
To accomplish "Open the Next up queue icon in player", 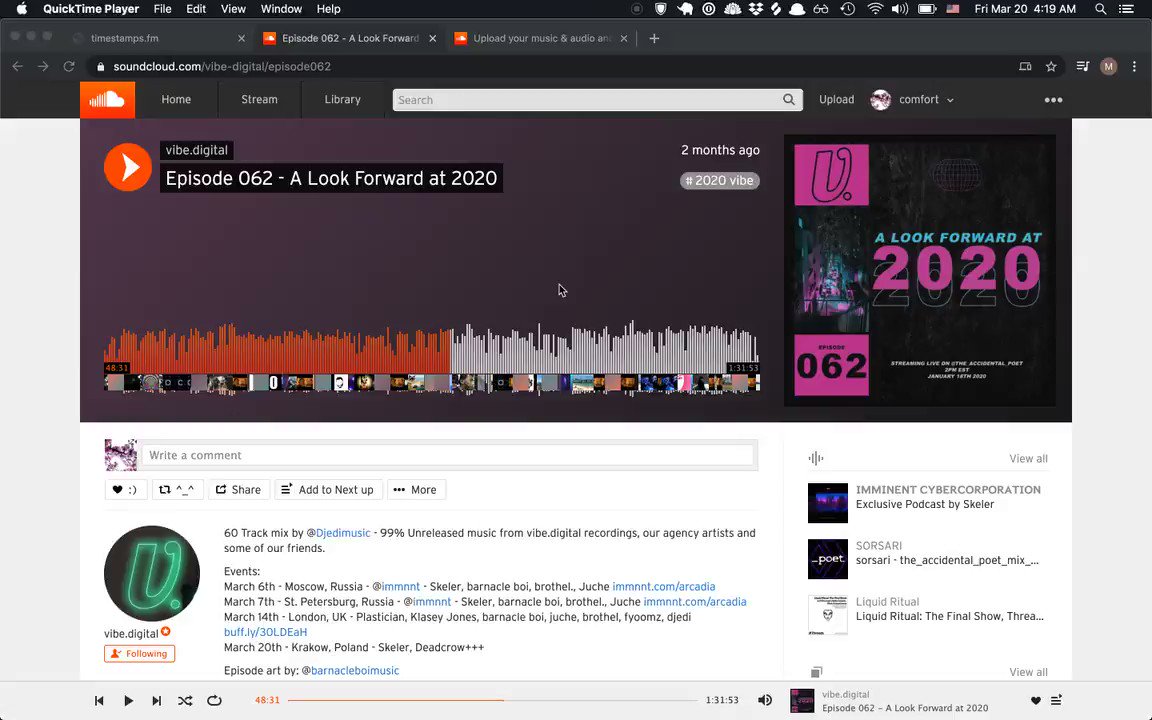I will 1056,700.
